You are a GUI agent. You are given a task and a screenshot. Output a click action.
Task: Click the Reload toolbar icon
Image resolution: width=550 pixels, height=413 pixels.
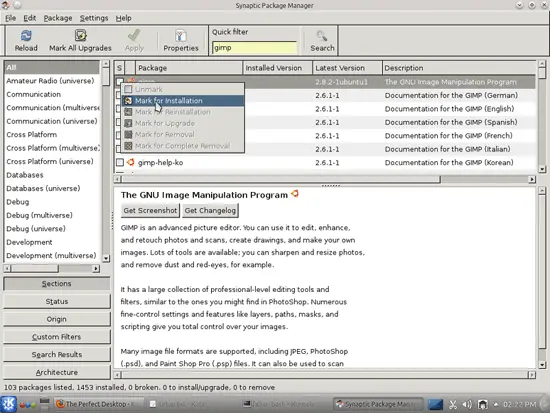(26, 35)
